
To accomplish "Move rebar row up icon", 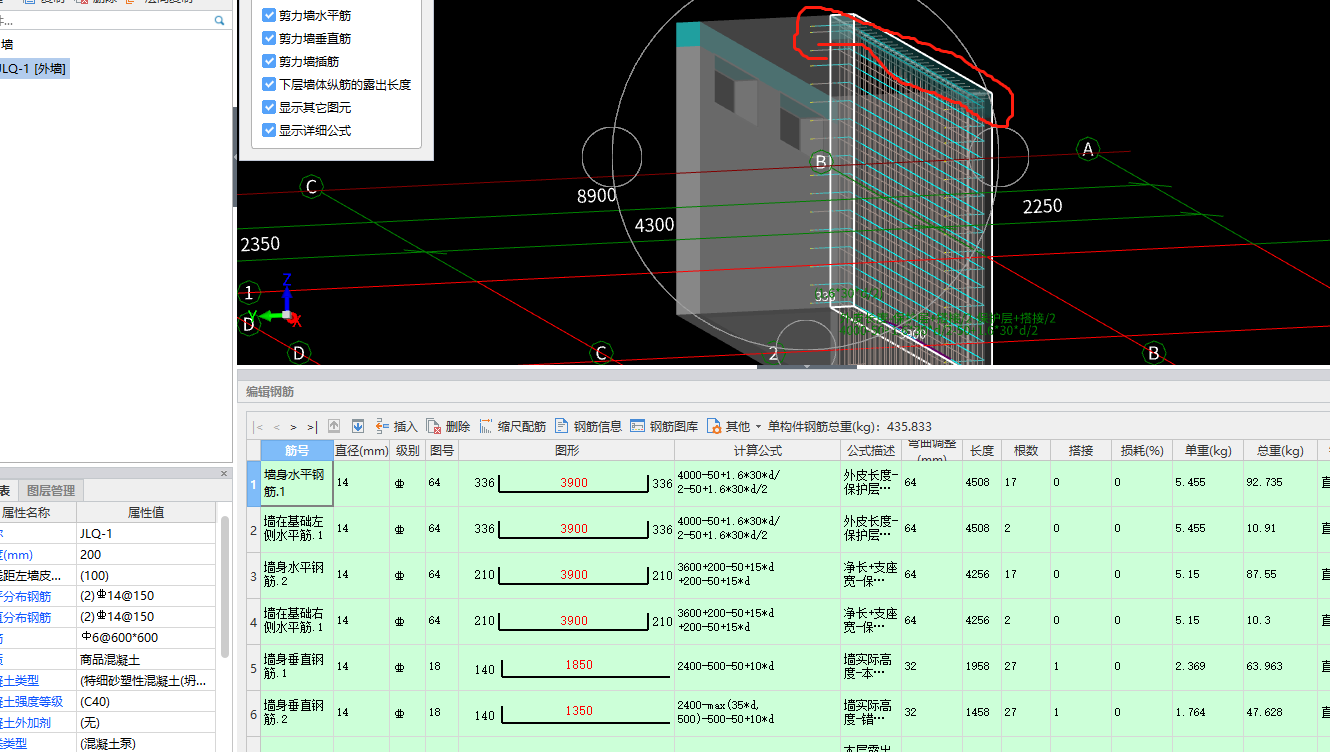I will tap(335, 426).
